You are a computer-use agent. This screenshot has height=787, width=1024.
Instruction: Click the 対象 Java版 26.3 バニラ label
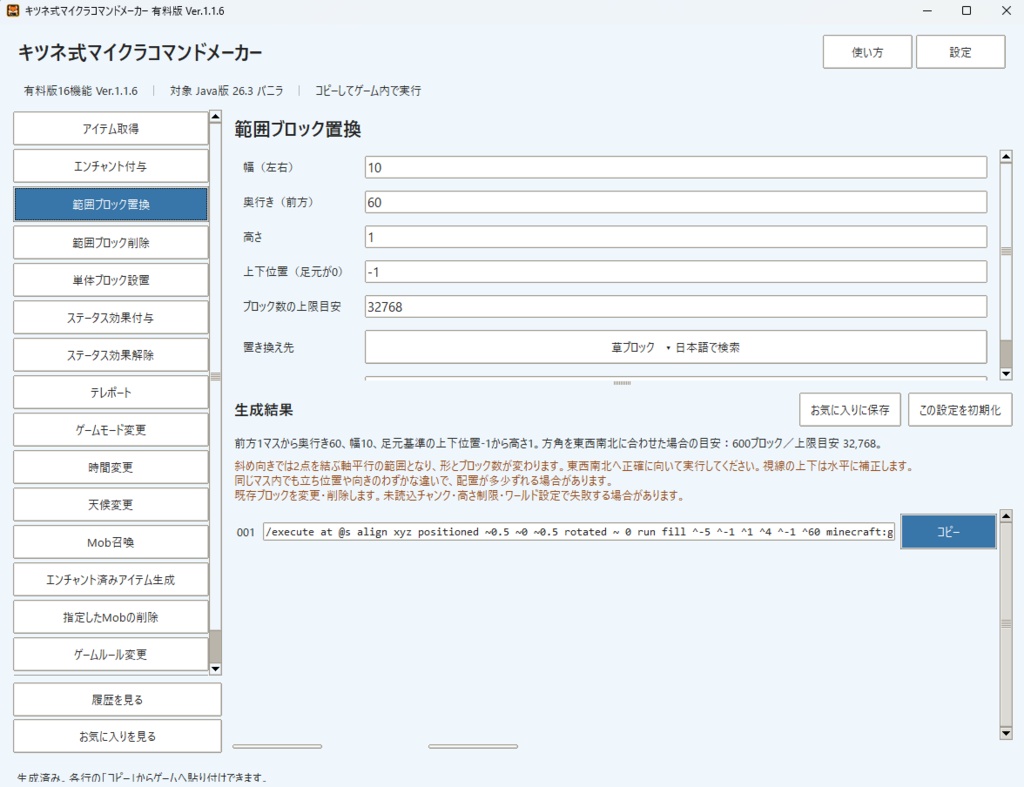(x=227, y=91)
